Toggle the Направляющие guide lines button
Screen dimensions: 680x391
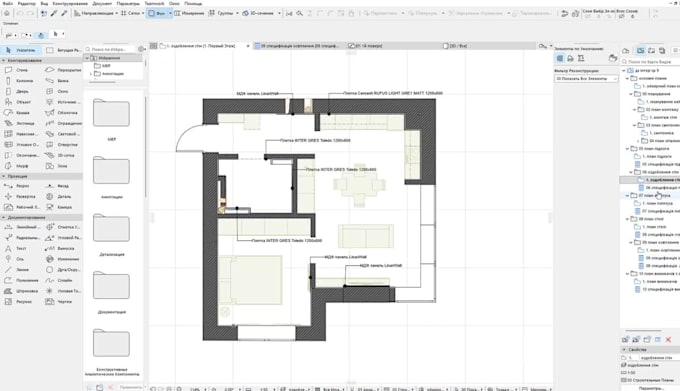95,13
